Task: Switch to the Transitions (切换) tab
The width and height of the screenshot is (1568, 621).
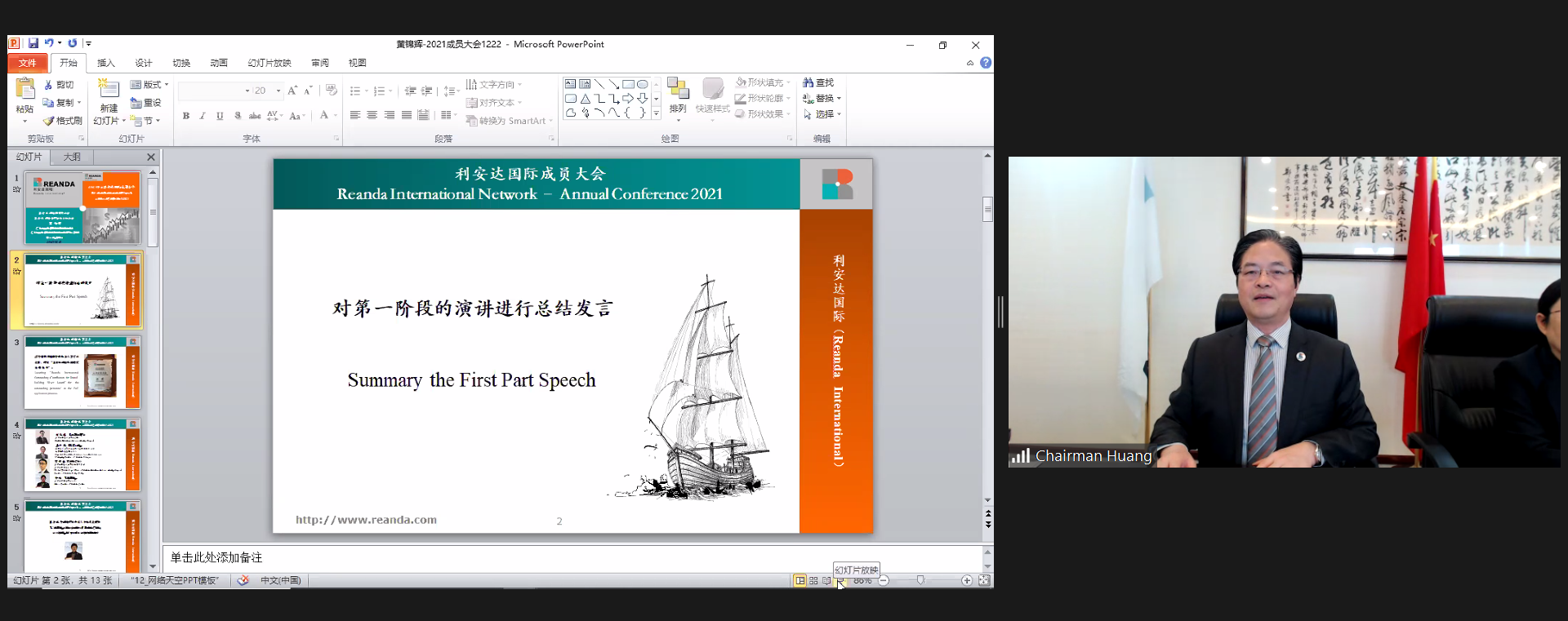Action: (x=181, y=63)
